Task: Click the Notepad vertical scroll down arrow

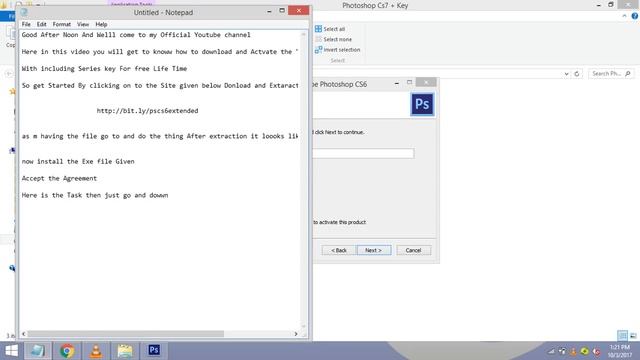Action: coord(303,326)
